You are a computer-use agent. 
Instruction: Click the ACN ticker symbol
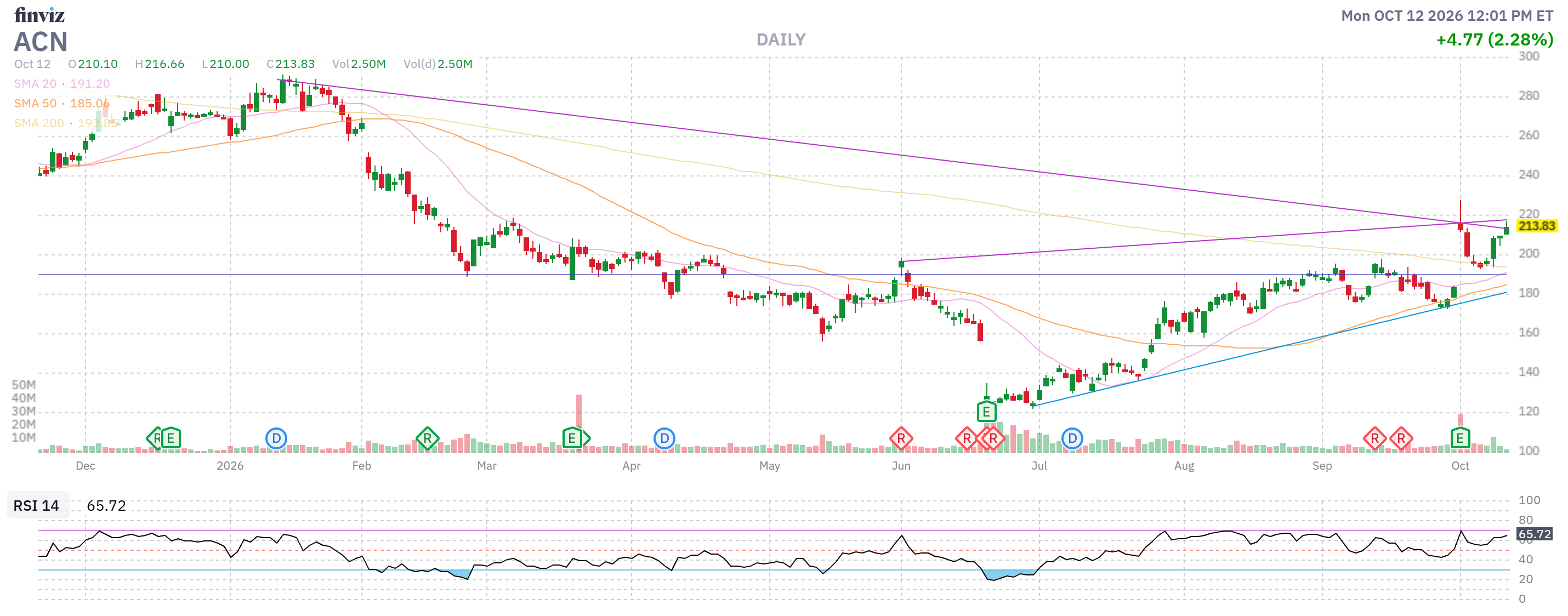pyautogui.click(x=41, y=42)
